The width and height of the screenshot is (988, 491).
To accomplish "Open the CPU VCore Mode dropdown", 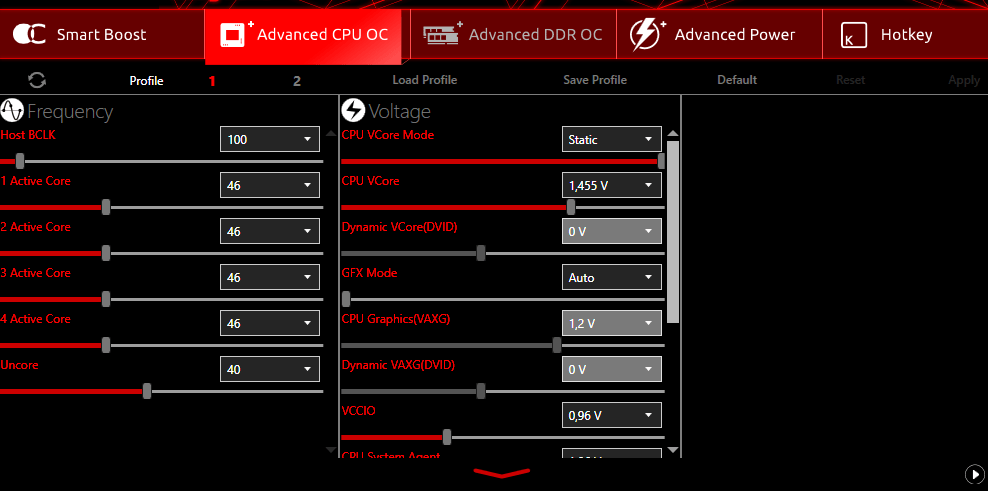I will pos(612,139).
